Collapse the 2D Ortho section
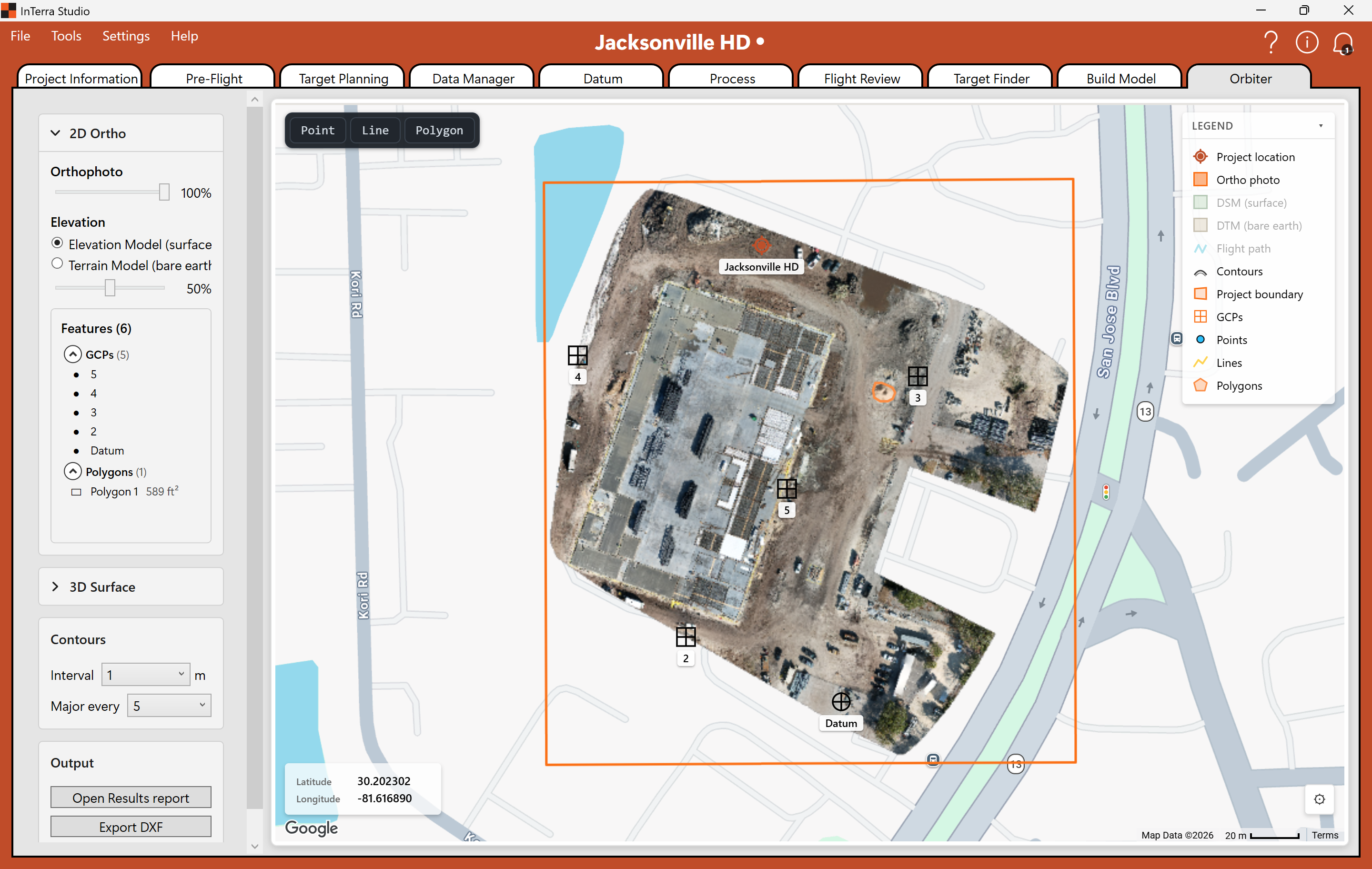This screenshot has width=1372, height=869. (55, 133)
